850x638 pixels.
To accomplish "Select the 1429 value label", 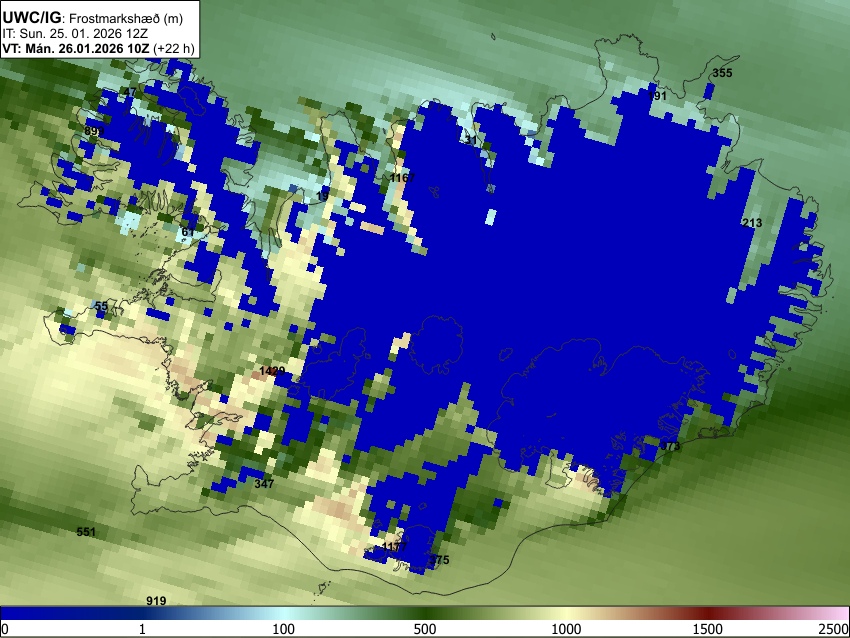I will point(272,371).
